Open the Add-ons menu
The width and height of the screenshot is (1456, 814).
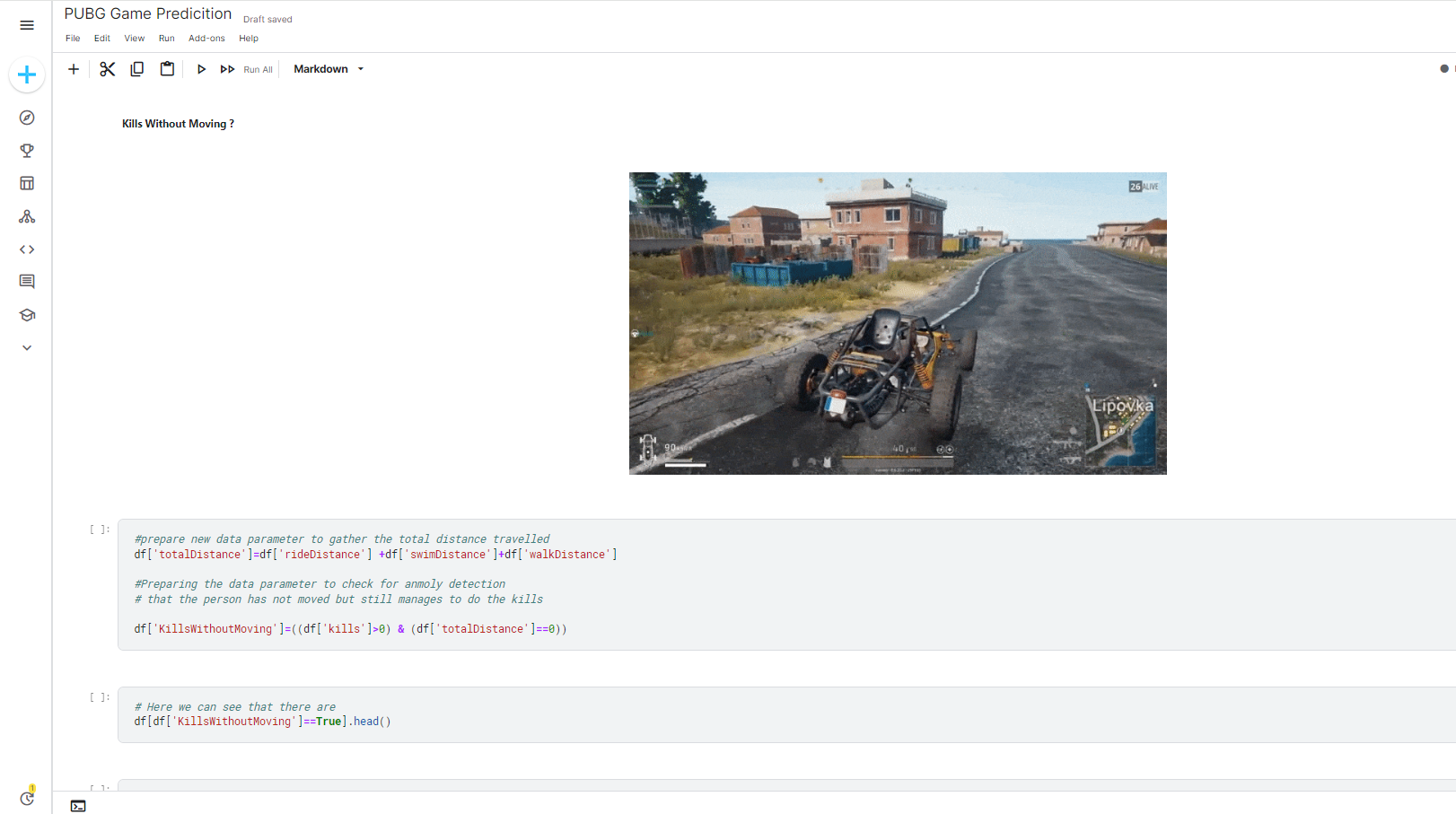tap(206, 39)
